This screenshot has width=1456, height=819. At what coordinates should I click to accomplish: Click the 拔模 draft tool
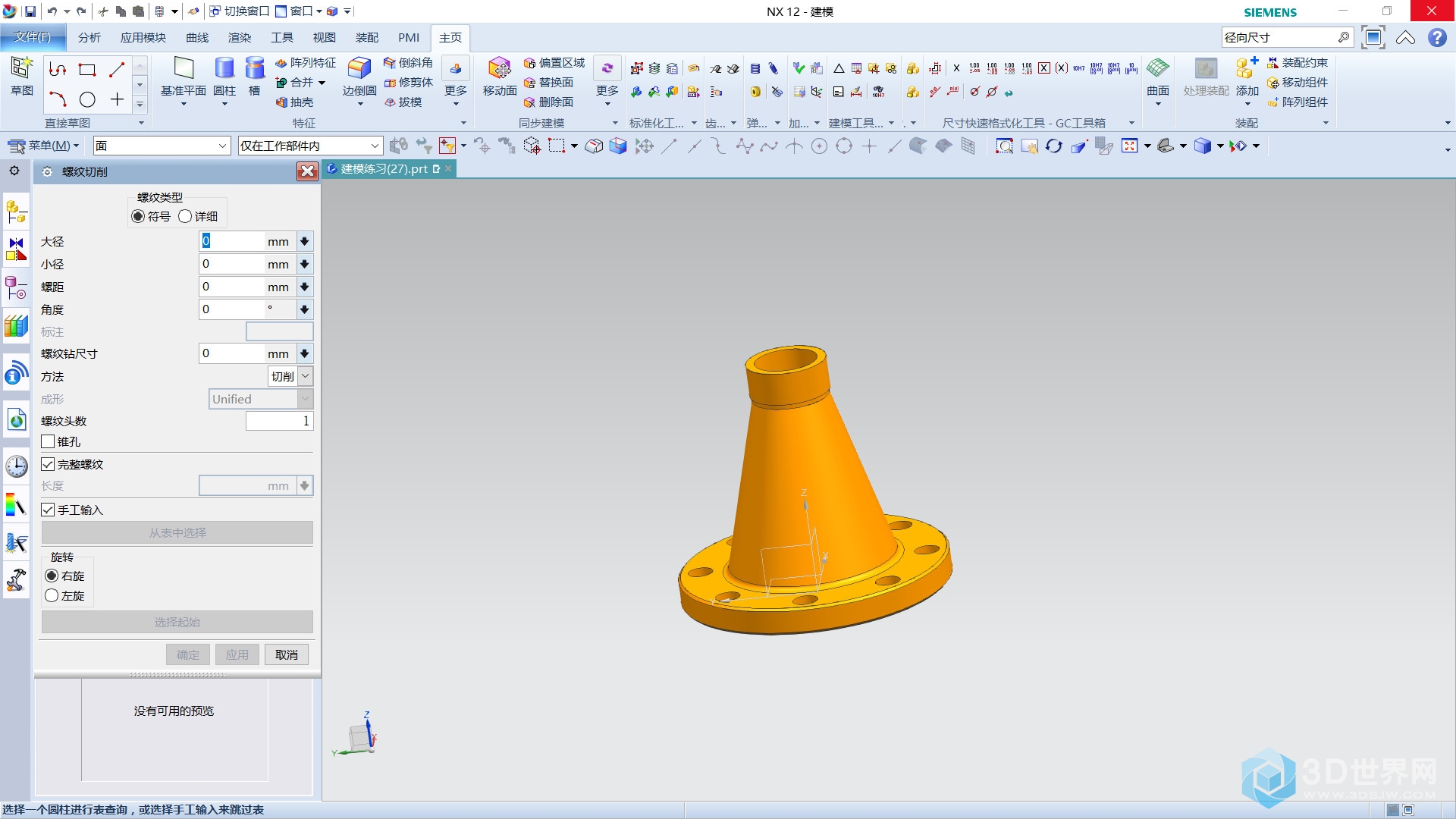click(403, 102)
